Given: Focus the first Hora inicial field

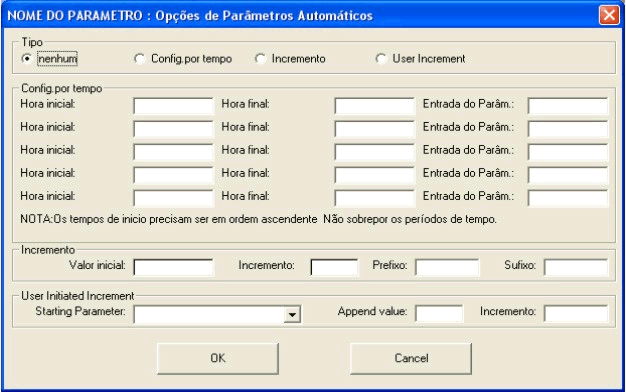Looking at the screenshot, I should click(x=174, y=106).
